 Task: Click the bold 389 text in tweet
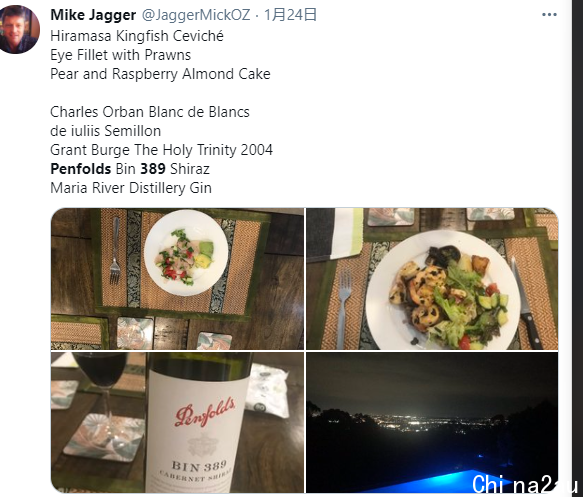pos(153,169)
